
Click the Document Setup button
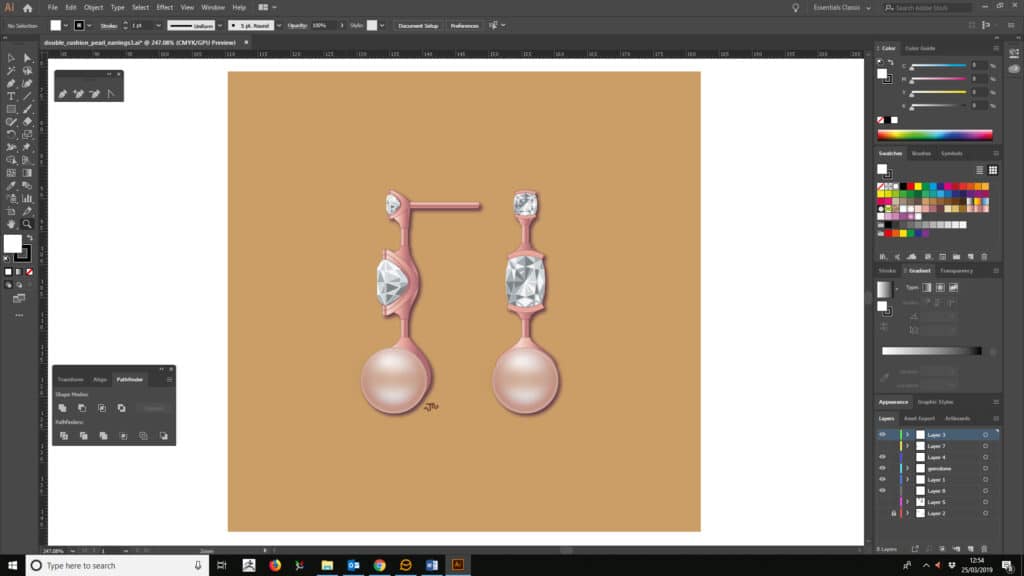click(x=417, y=25)
